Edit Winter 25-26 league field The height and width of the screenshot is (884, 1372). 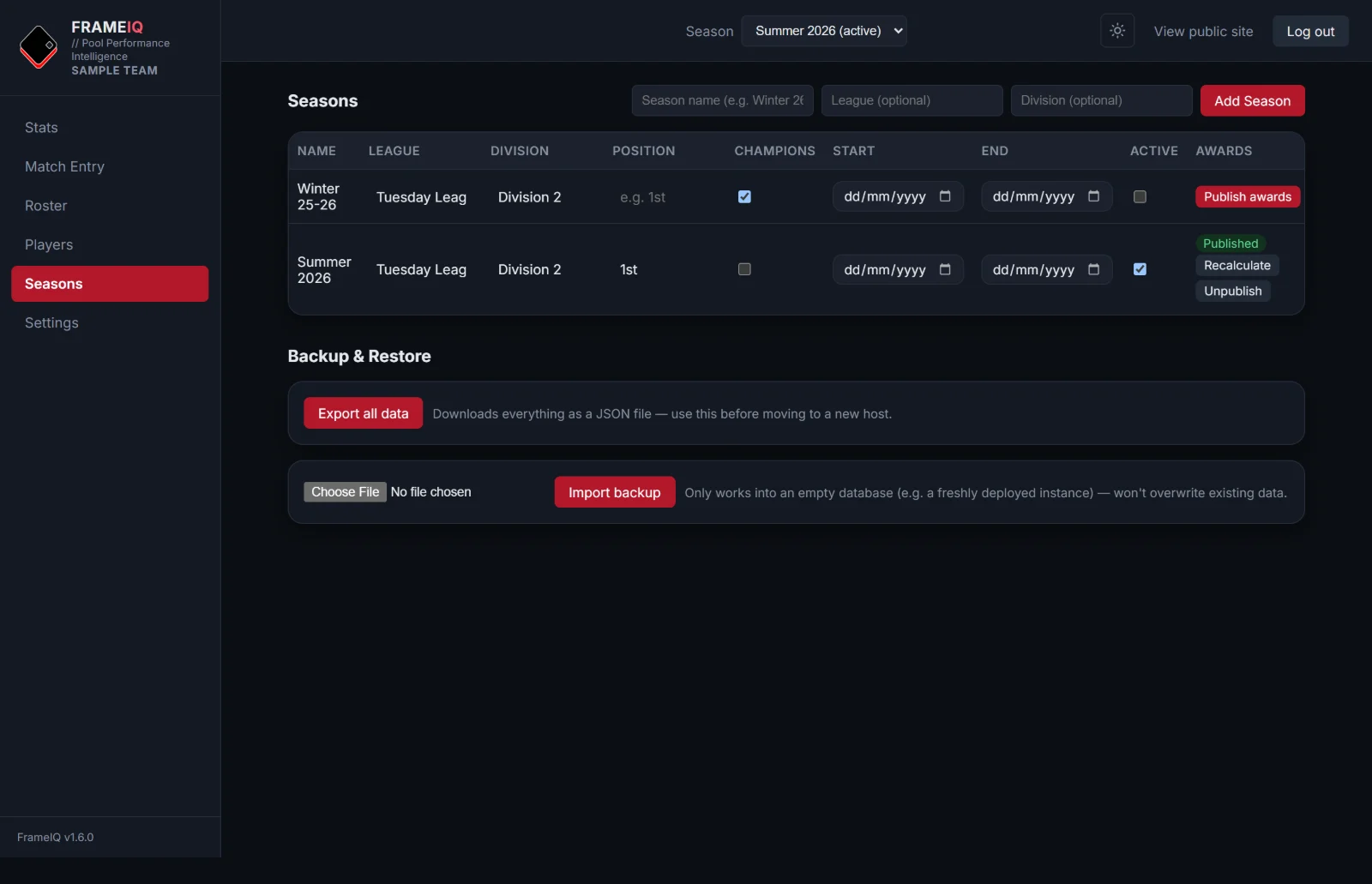(423, 197)
